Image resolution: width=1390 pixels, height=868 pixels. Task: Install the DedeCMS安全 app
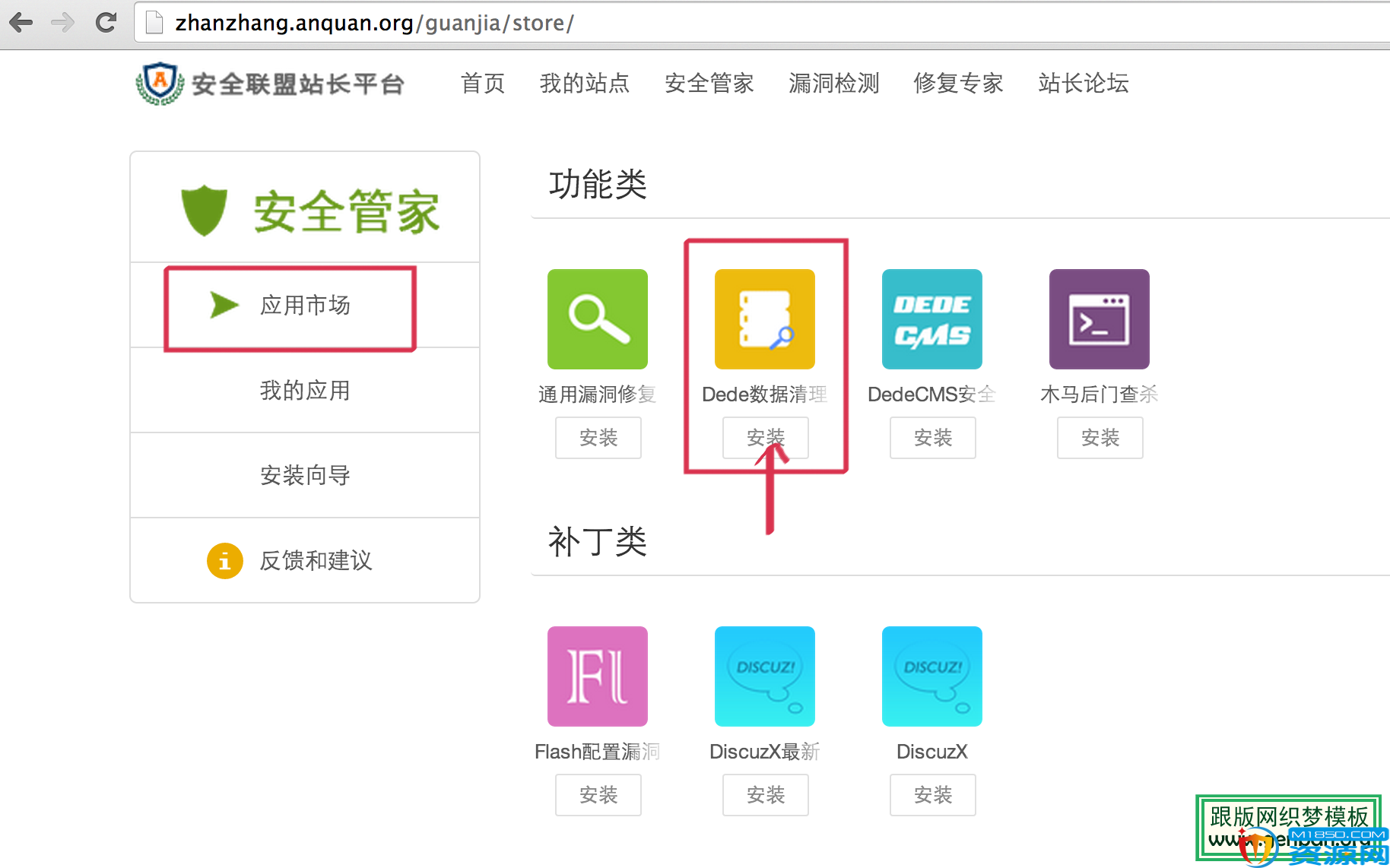(x=933, y=438)
